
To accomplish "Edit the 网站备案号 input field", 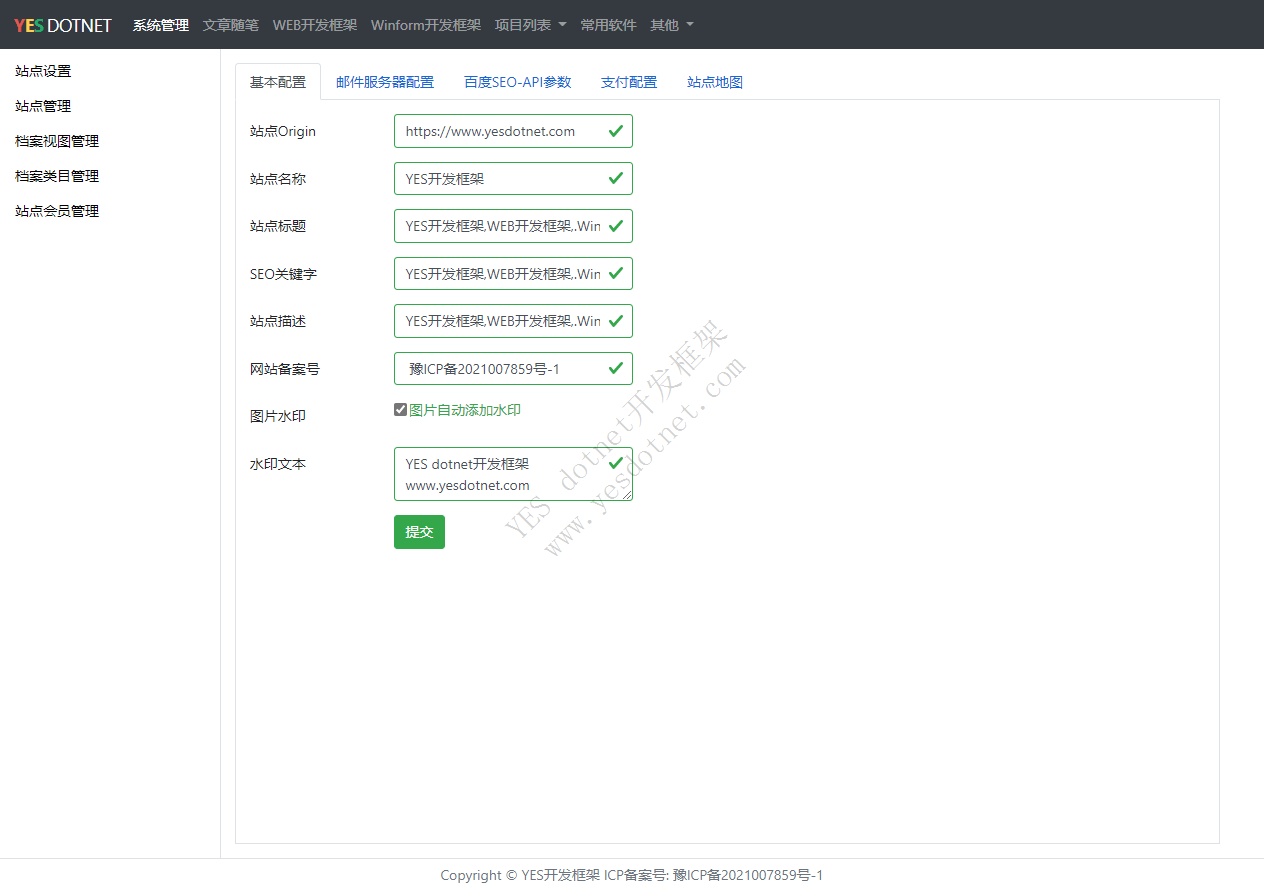I will pyautogui.click(x=513, y=369).
